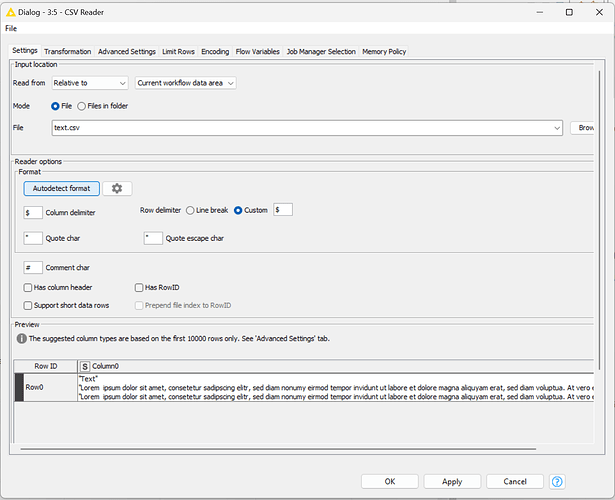The height and width of the screenshot is (500, 615).
Task: Open the format autodetect settings gear
Action: pyautogui.click(x=117, y=188)
